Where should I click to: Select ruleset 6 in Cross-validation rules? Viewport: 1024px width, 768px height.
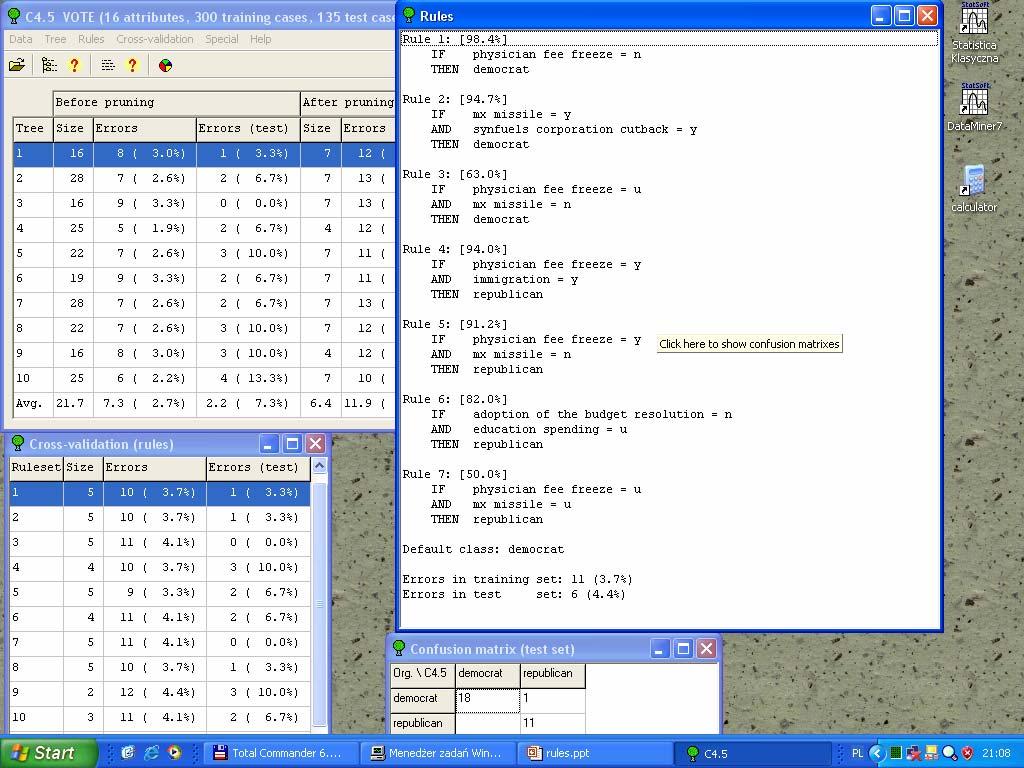click(x=160, y=617)
